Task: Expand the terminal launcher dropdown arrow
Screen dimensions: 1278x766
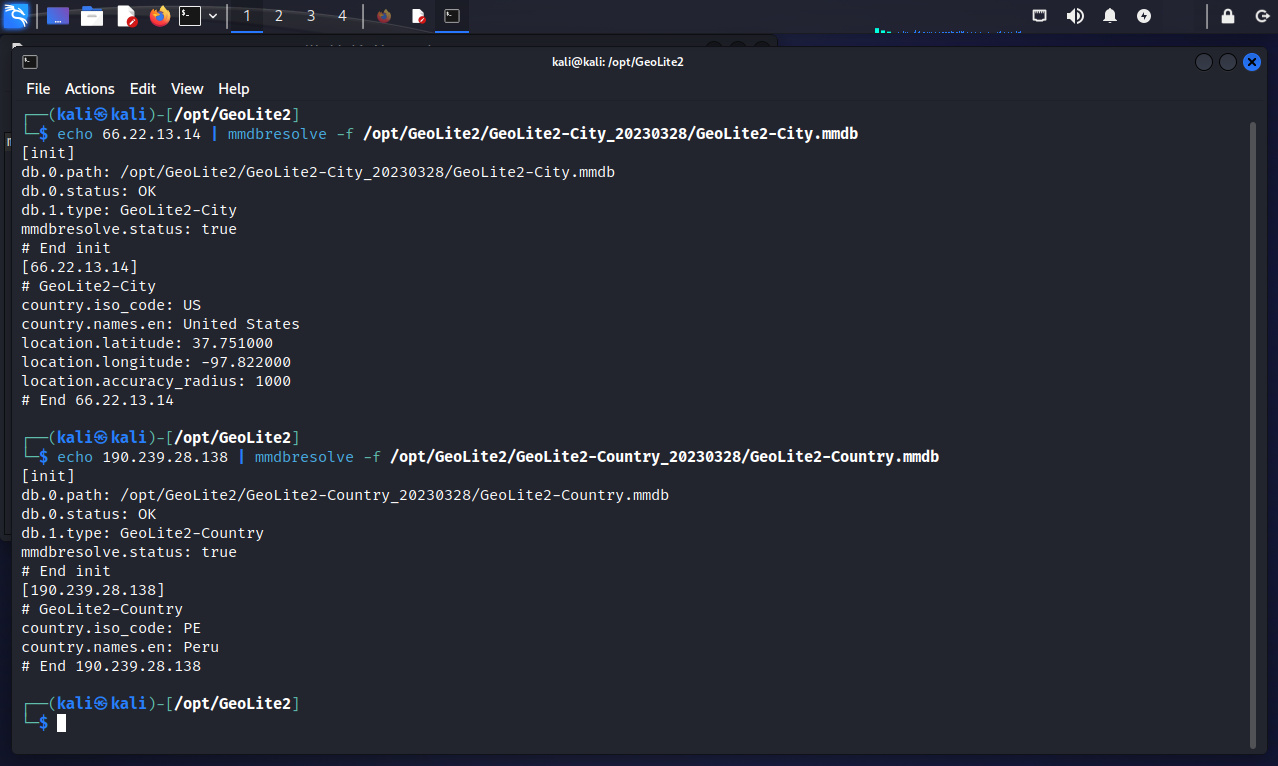Action: (x=213, y=16)
